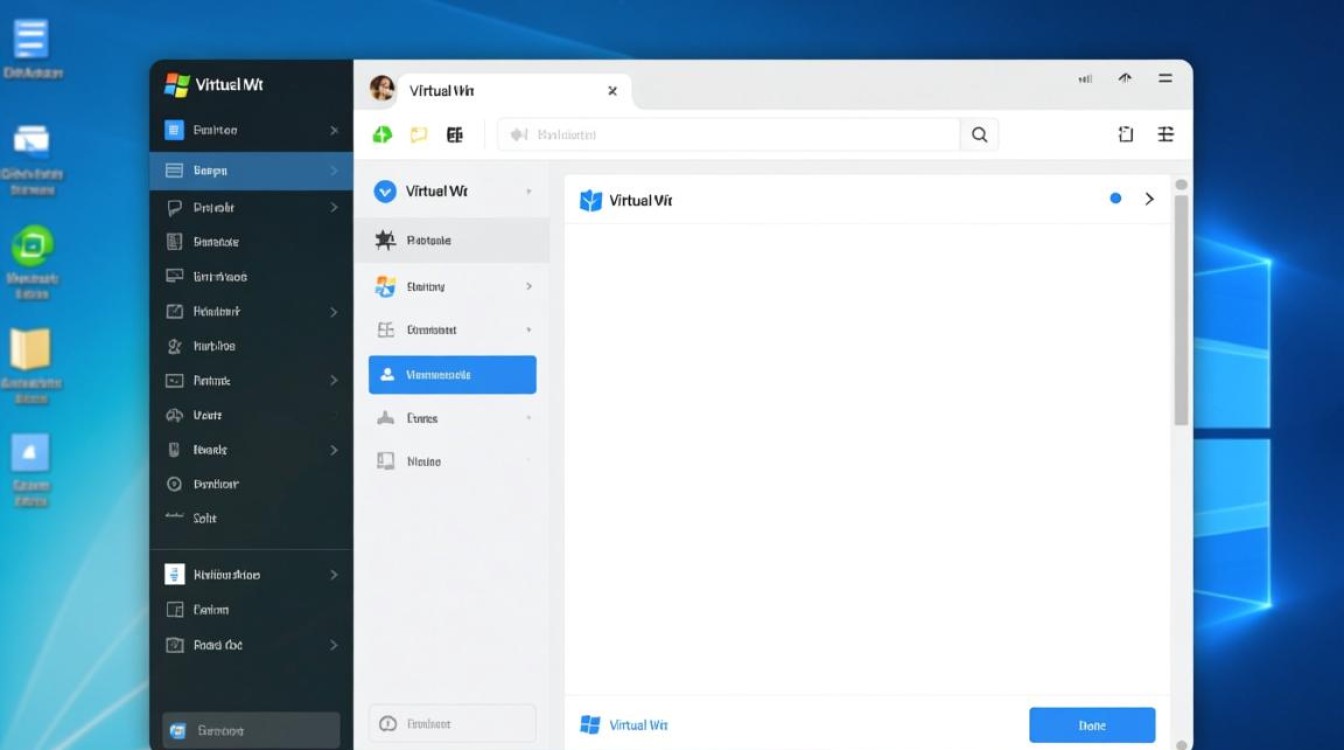The width and height of the screenshot is (1344, 750).
Task: Click the user avatar beside the tab
Action: (382, 89)
